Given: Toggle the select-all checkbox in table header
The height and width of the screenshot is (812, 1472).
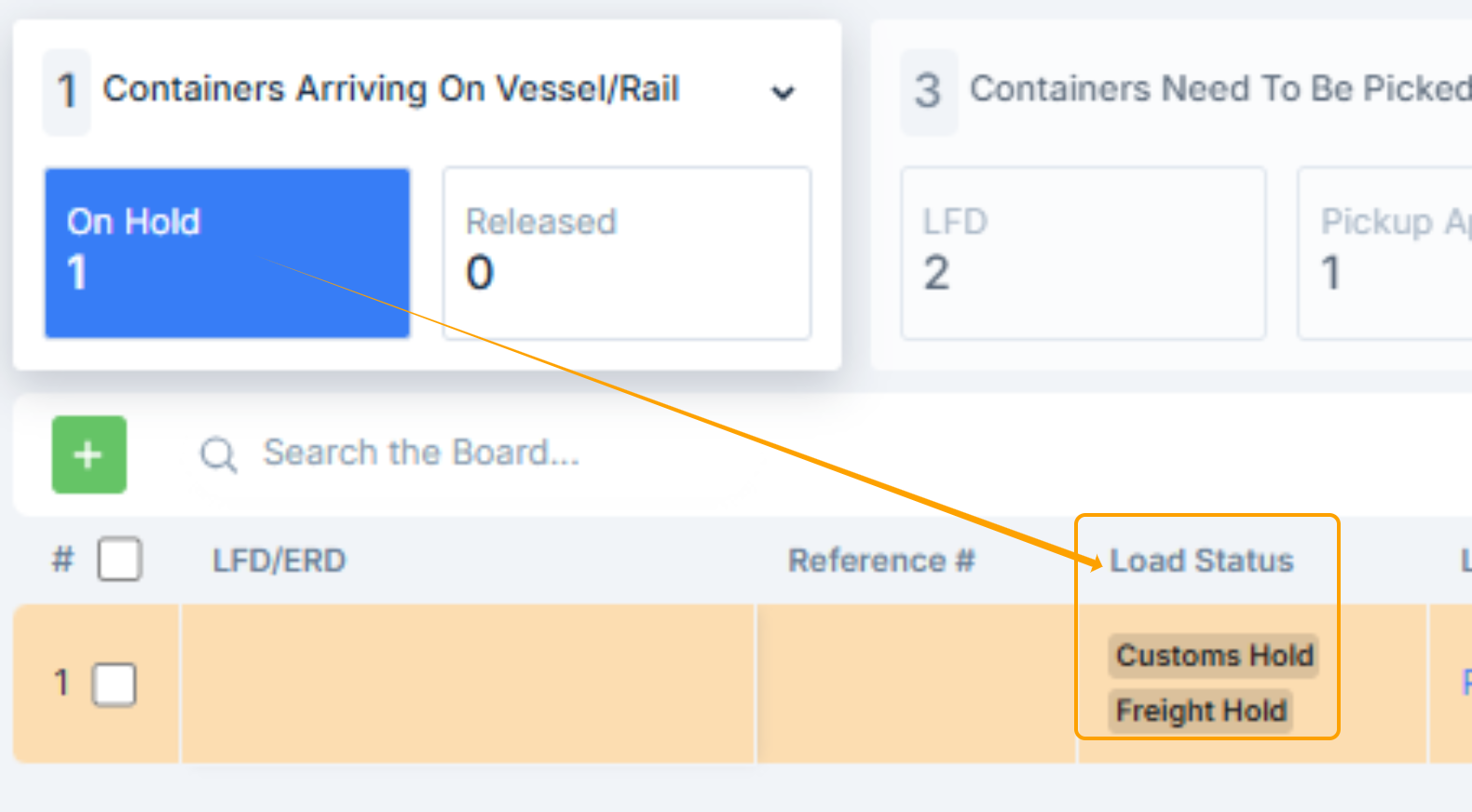Looking at the screenshot, I should (120, 560).
